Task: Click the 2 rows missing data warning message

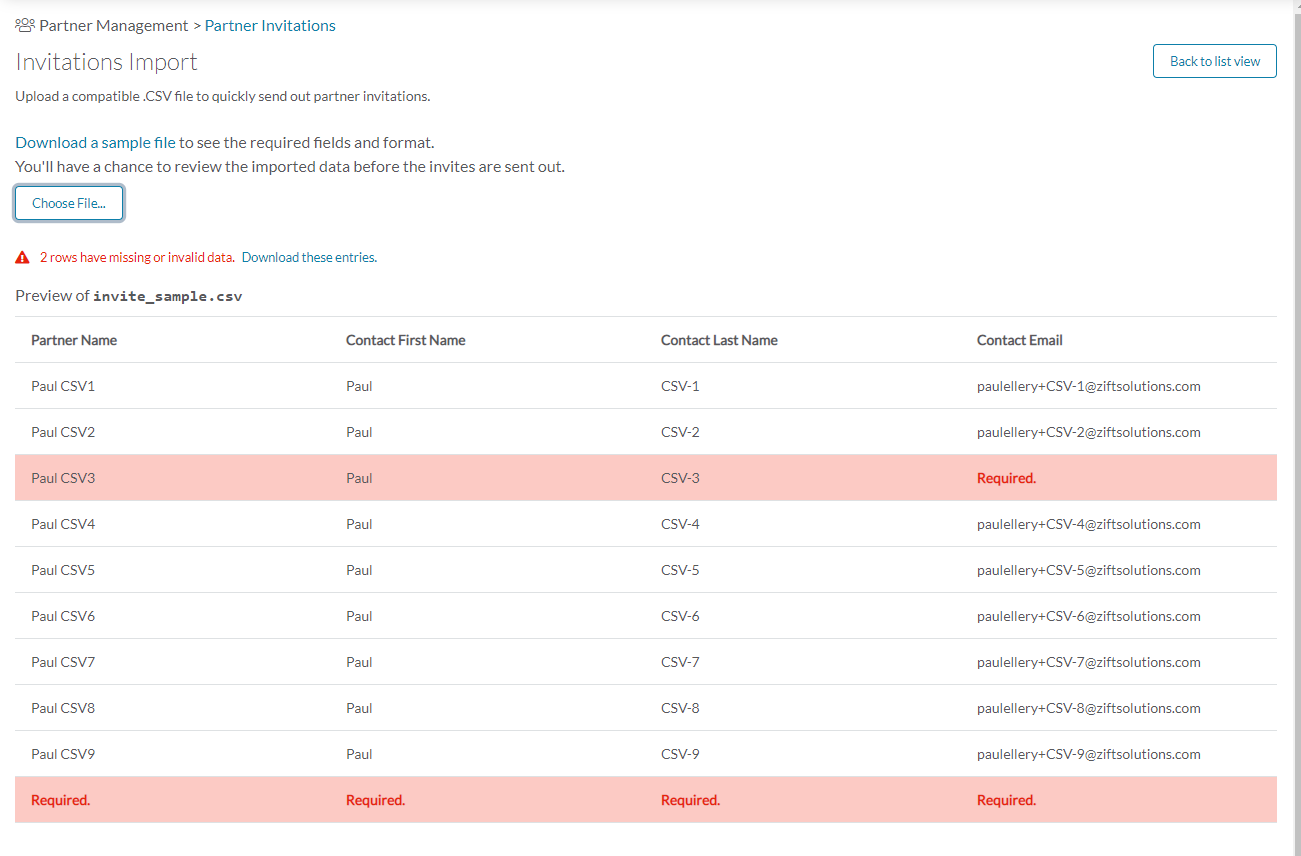Action: 136,256
